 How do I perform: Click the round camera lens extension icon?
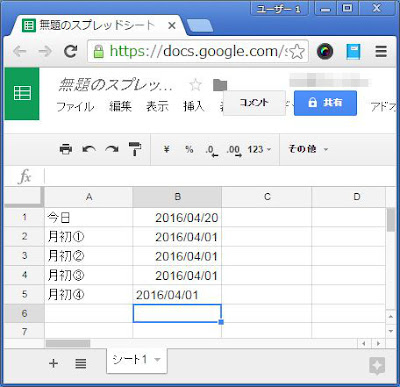(x=325, y=51)
